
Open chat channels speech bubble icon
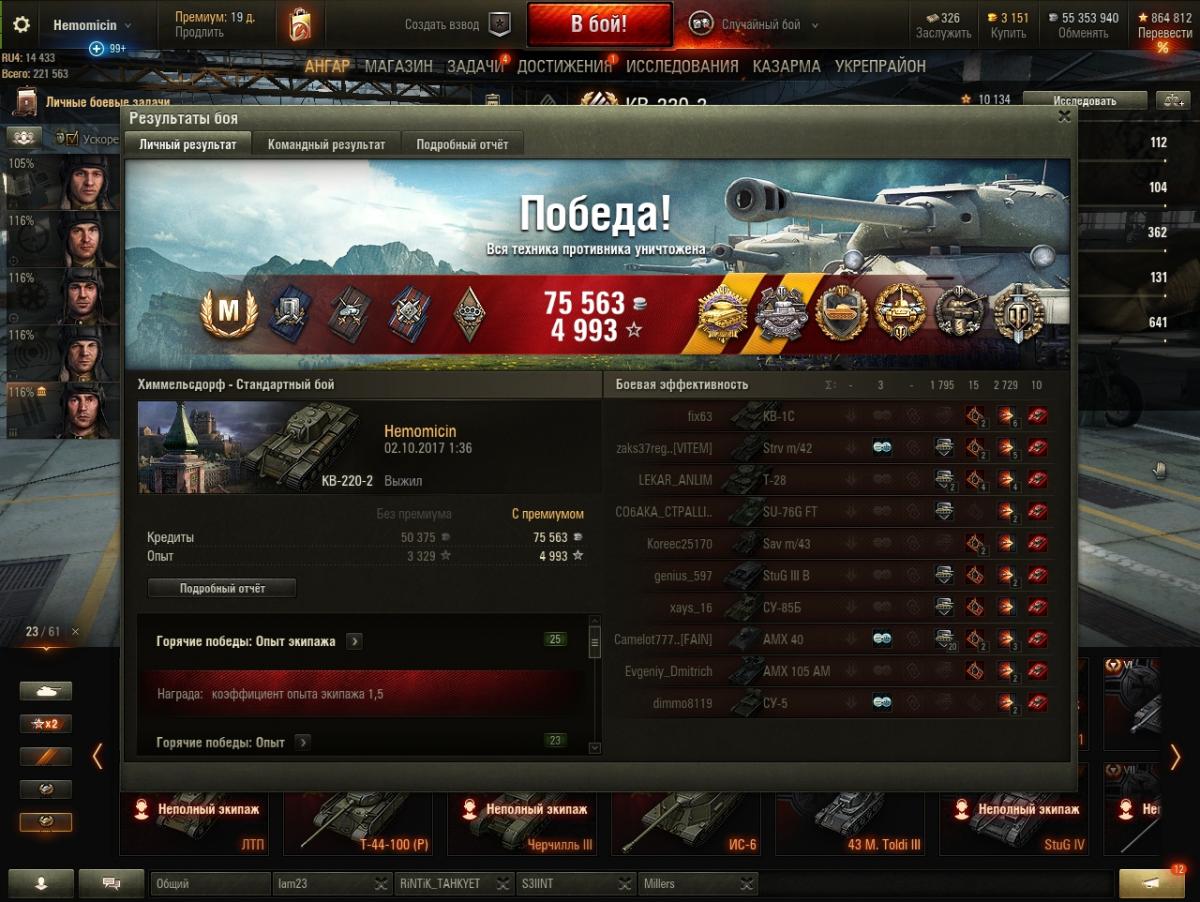[x=111, y=883]
